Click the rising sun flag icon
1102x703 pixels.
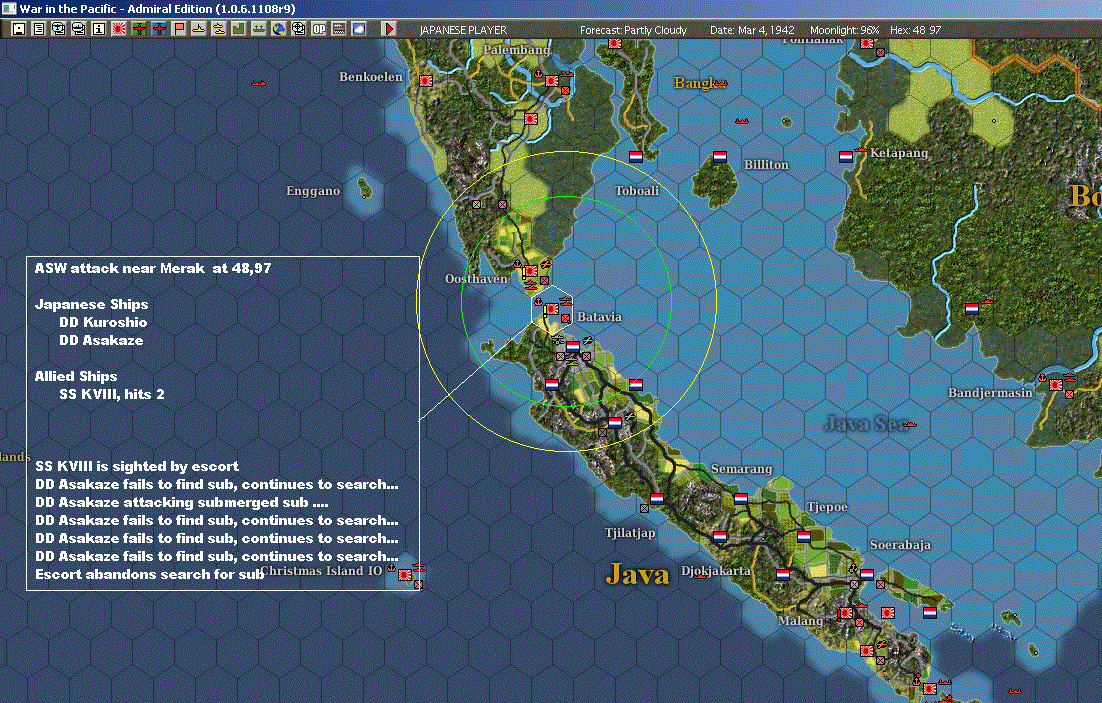pos(119,29)
